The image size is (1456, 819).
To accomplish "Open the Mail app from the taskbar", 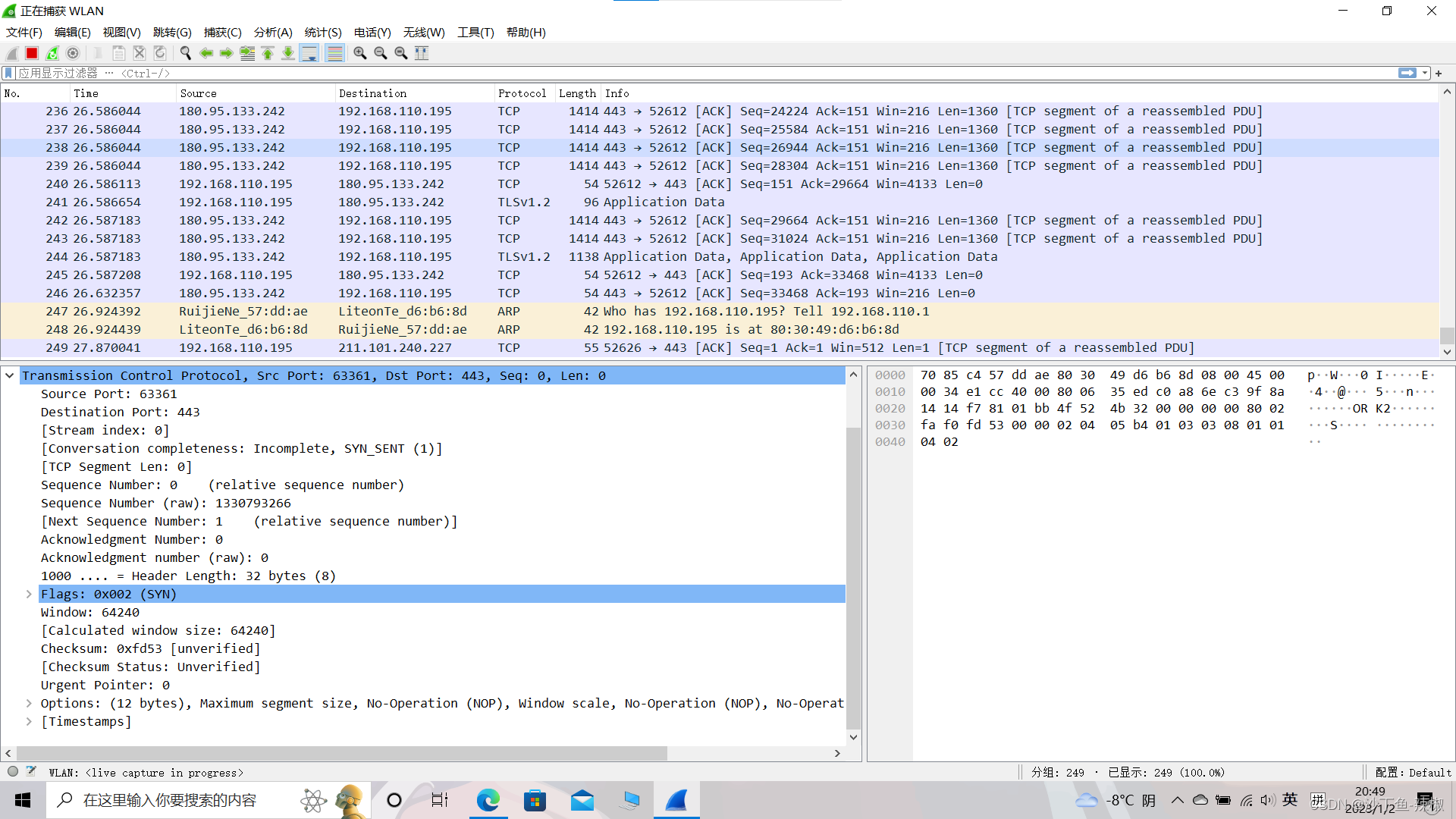I will tap(582, 800).
